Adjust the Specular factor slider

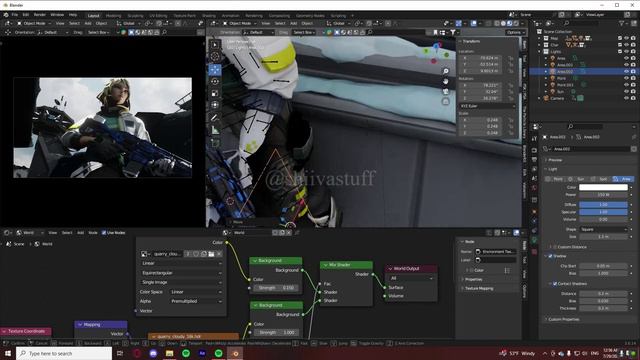pos(603,212)
